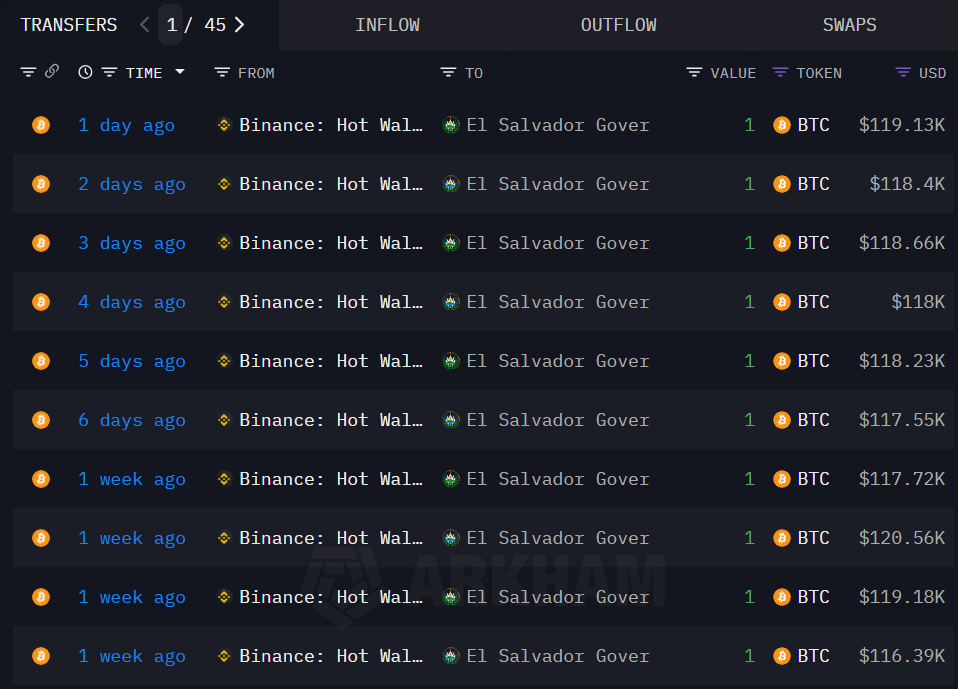Viewport: 958px width, 689px height.
Task: Click Binance logo in the 3 days ago row
Action: pos(225,243)
